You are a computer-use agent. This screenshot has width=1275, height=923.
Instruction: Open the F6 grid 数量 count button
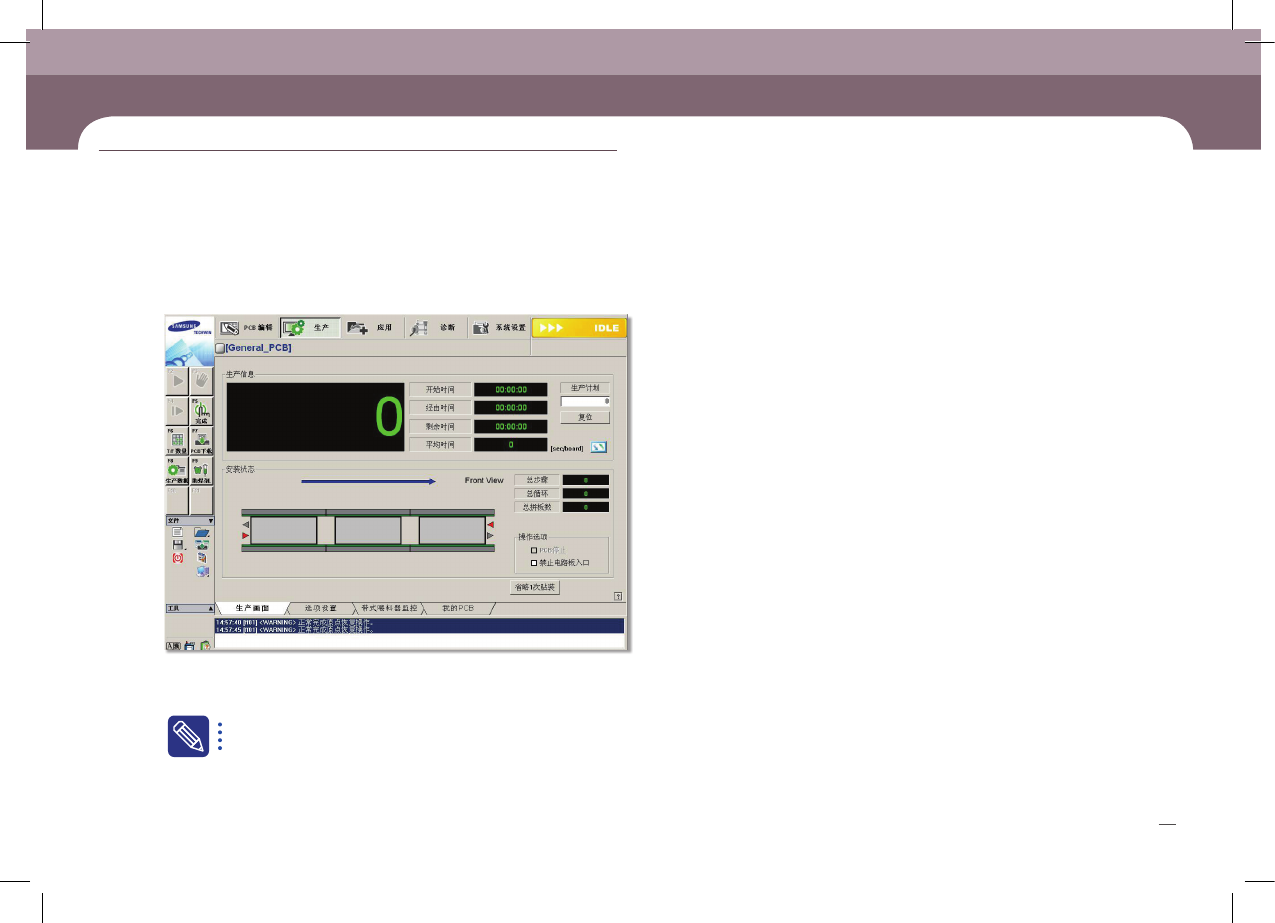(x=177, y=441)
